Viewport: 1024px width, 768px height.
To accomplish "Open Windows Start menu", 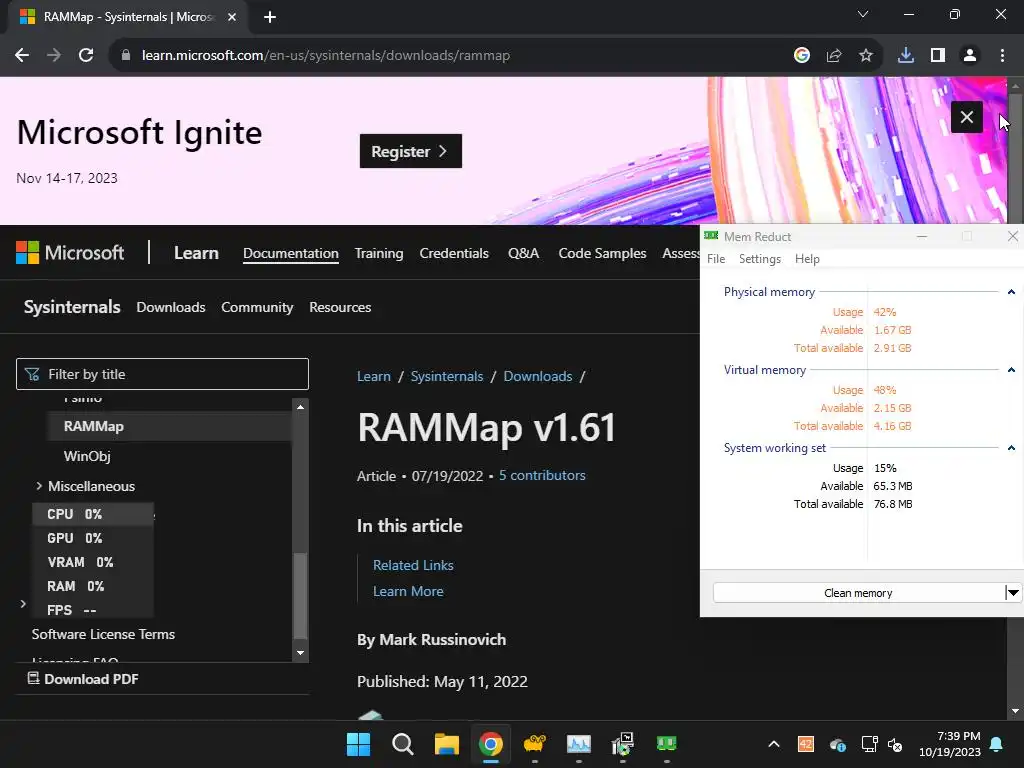I will [x=358, y=744].
